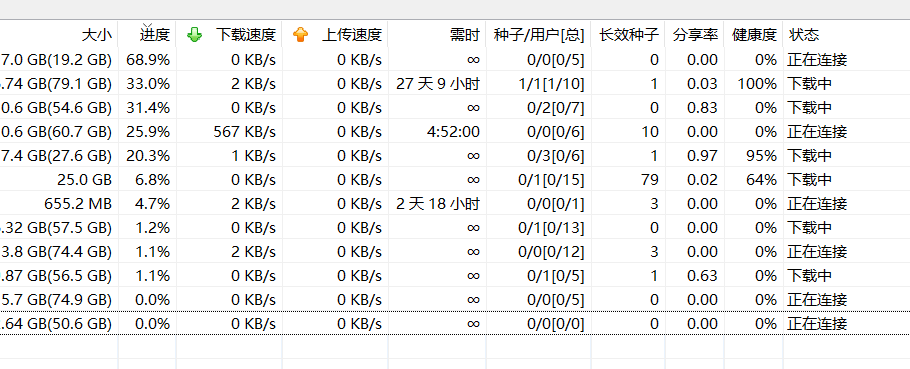Sort by 长效种子 column header
Image resolution: width=910 pixels, height=369 pixels.
(629, 35)
